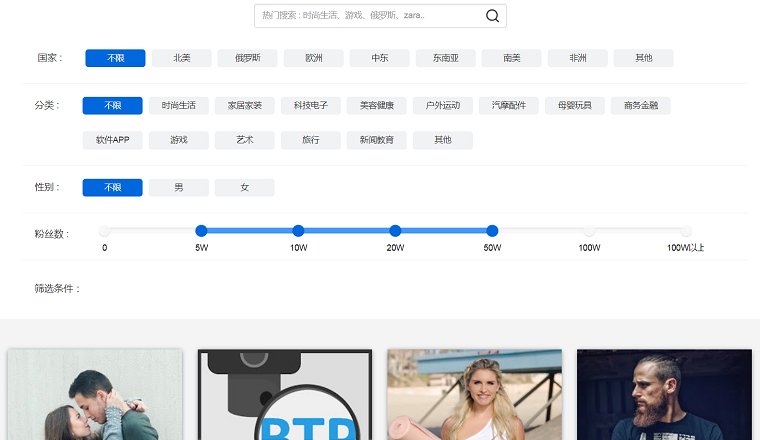Select country filter 不限
Screen dimensions: 760x440
(115, 58)
